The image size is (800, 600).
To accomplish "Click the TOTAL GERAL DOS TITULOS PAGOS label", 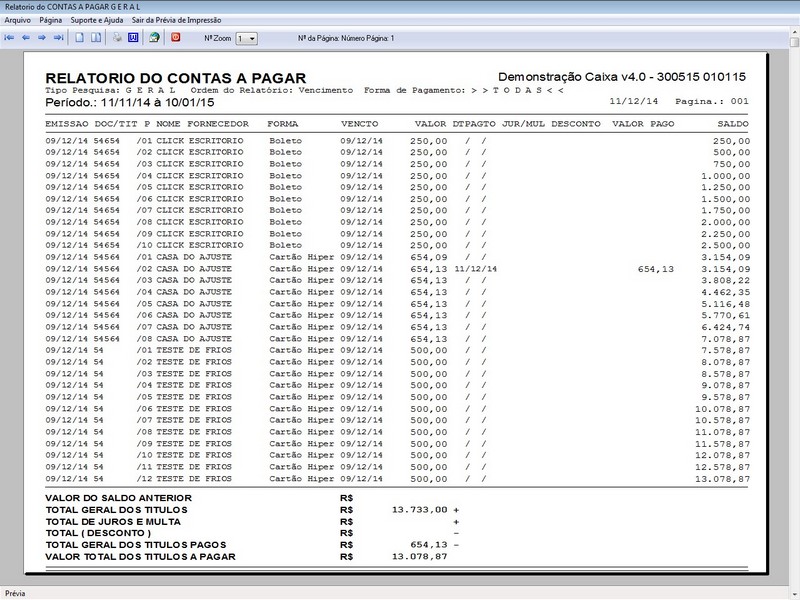I will point(136,545).
